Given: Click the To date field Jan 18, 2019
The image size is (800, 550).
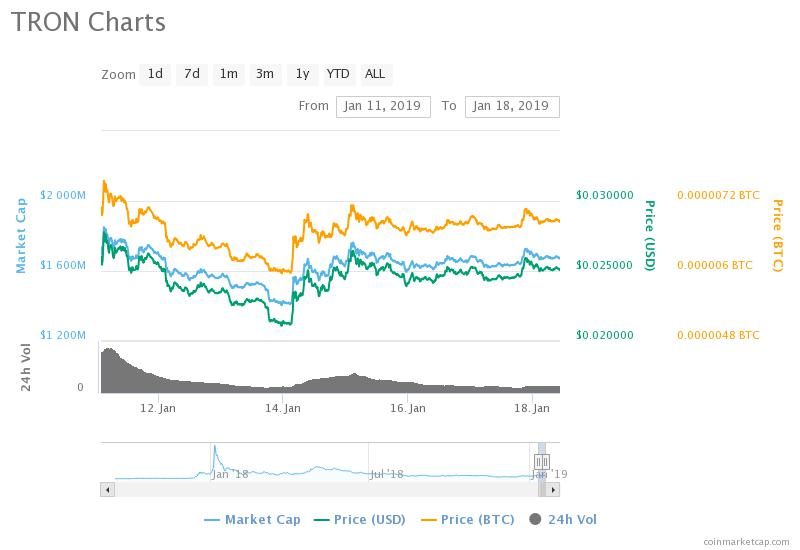Looking at the screenshot, I should click(512, 107).
